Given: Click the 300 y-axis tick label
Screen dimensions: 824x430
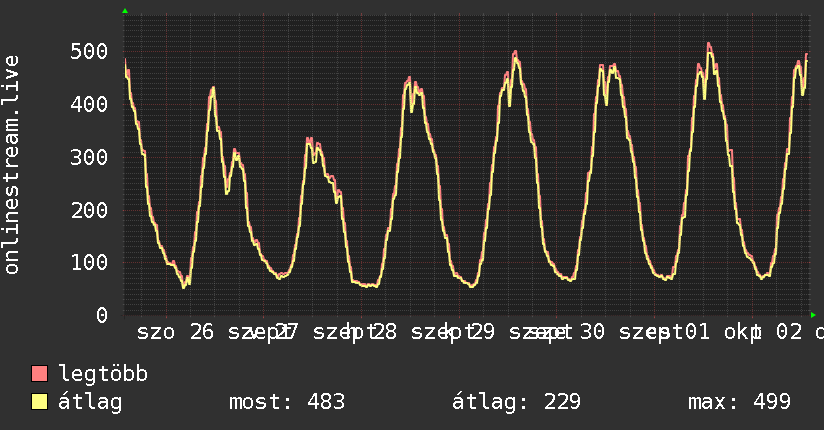Looking at the screenshot, I should (89, 157).
